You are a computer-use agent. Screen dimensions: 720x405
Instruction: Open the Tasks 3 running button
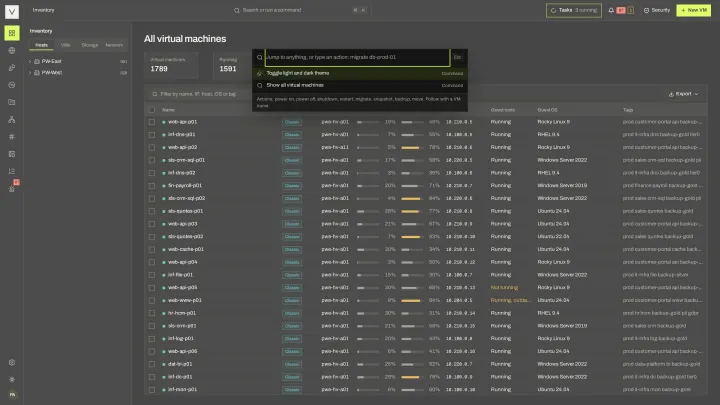[x=574, y=10]
